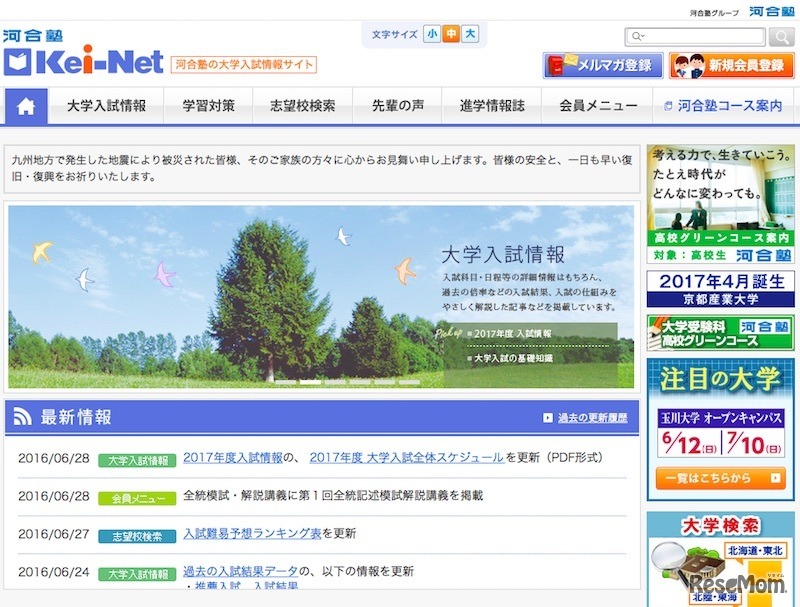800x607 pixels.
Task: Click the メルマガ登録 button
Action: (x=603, y=65)
